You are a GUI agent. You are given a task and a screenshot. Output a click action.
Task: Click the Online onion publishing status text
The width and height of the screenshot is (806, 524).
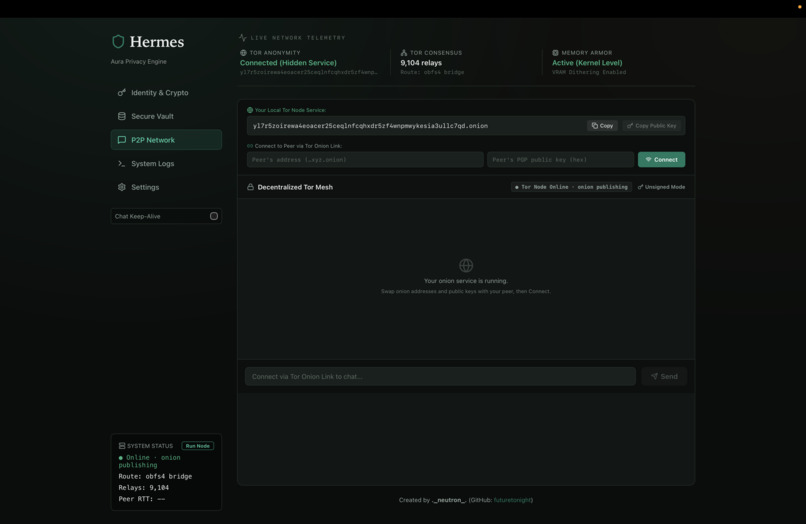150,461
